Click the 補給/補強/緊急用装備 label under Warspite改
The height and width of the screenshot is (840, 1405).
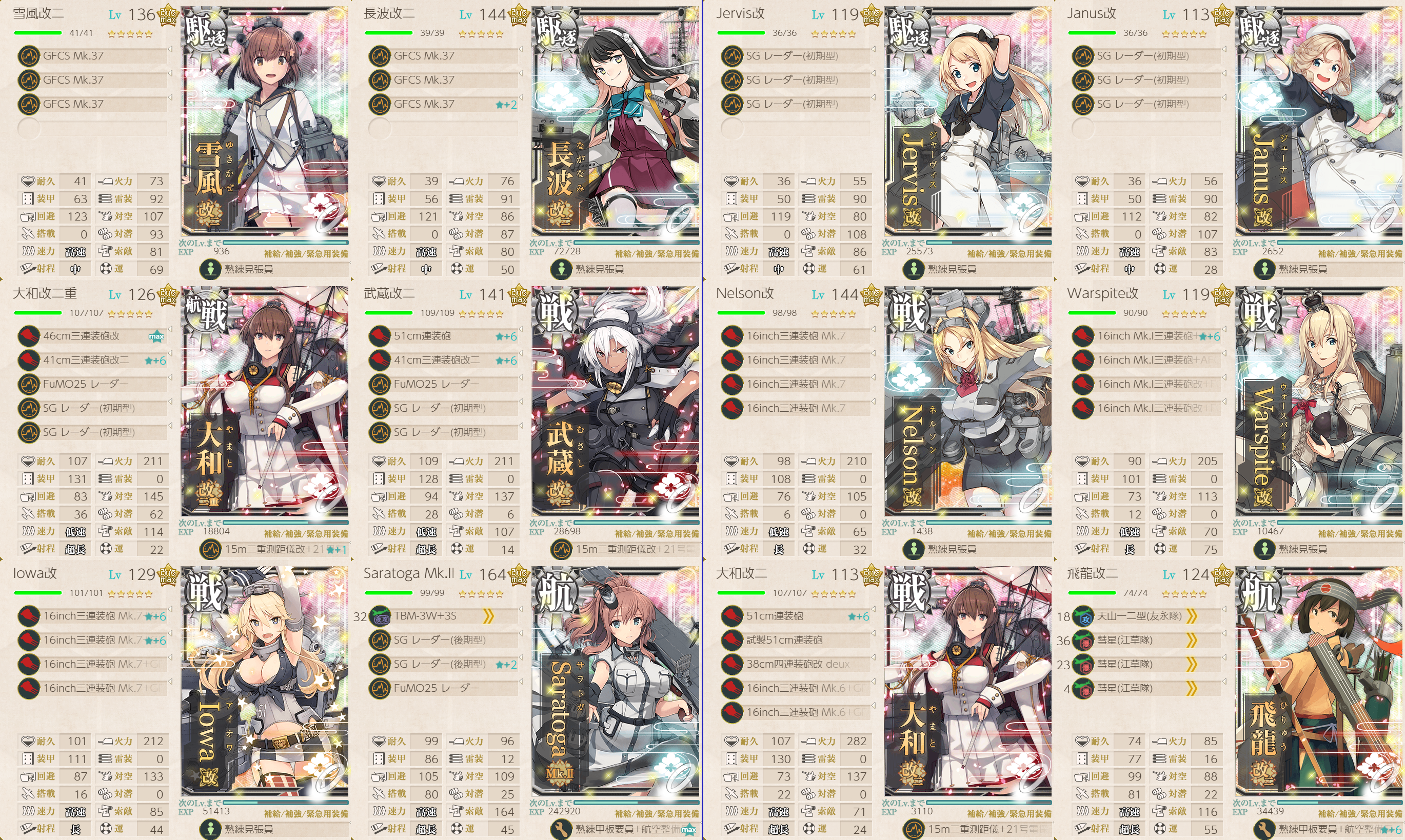click(1359, 534)
